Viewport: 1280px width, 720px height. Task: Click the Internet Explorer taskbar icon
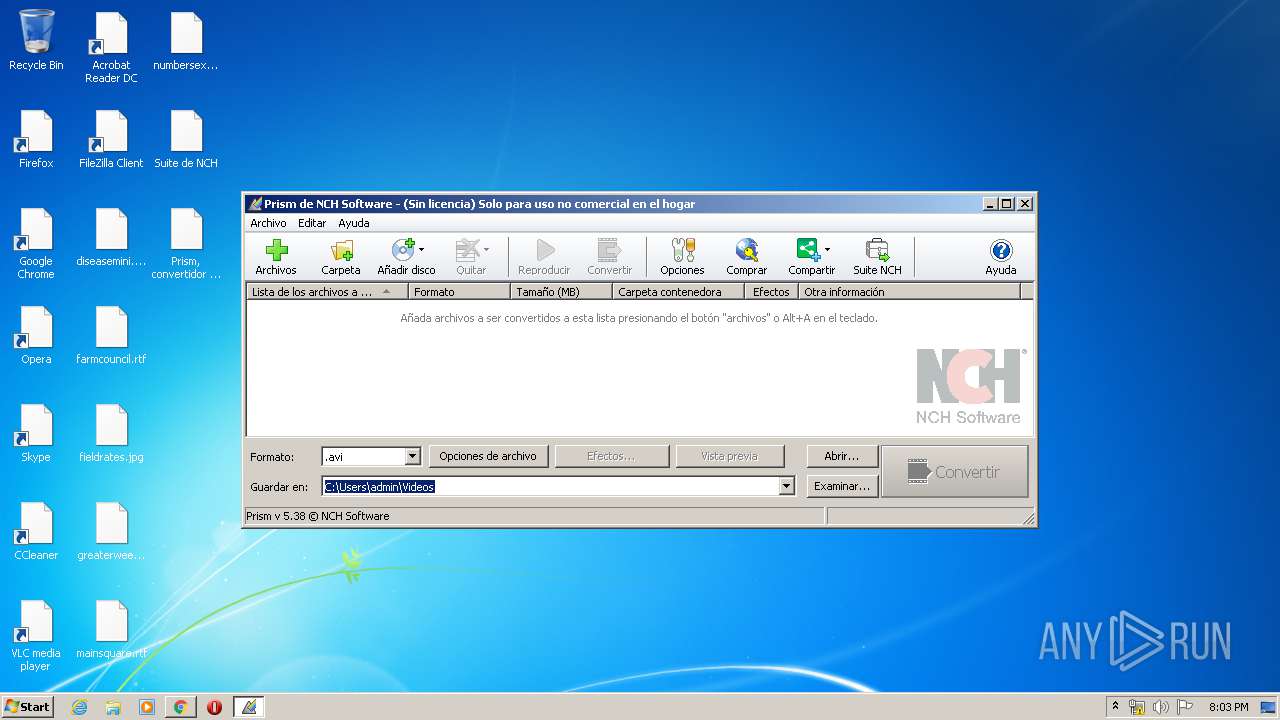(x=79, y=706)
